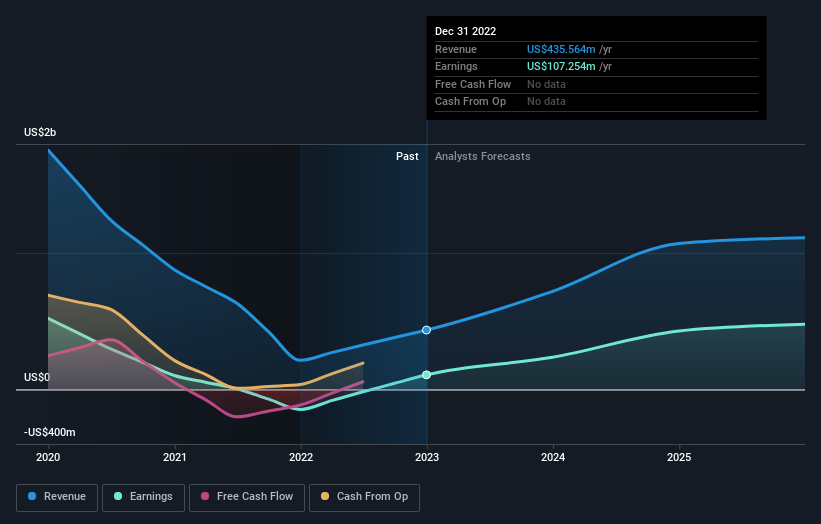Image resolution: width=821 pixels, height=524 pixels.
Task: Click the blue Revenue data point at 2023
Action: point(426,330)
